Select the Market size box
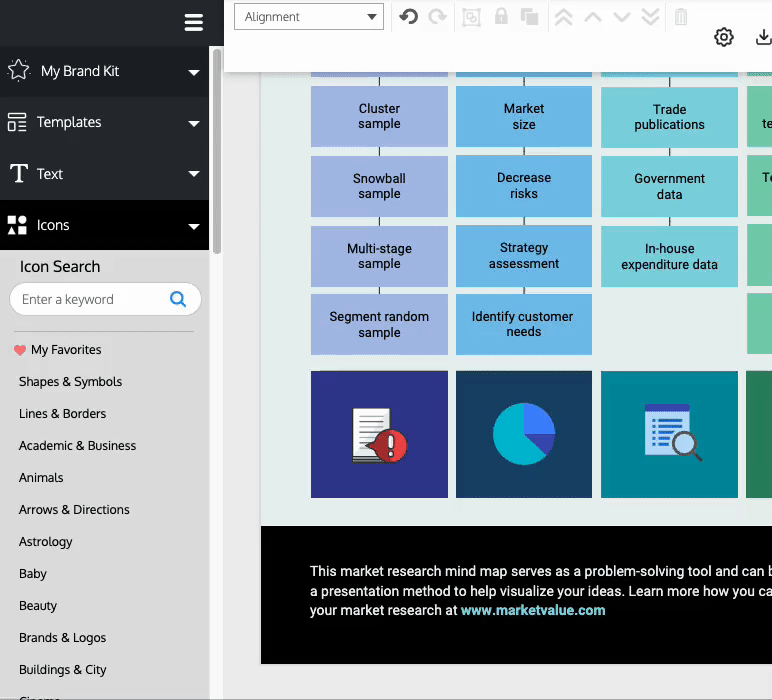 tap(524, 116)
